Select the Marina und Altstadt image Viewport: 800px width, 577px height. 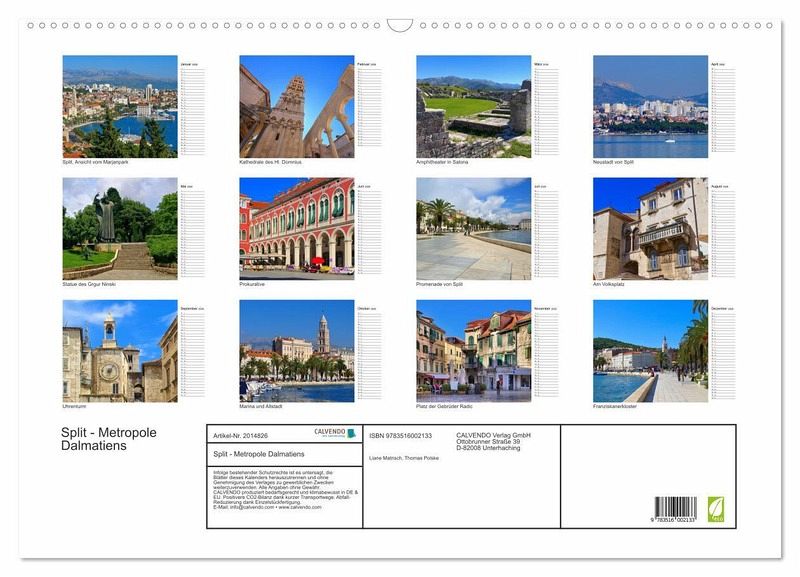pyautogui.click(x=296, y=351)
